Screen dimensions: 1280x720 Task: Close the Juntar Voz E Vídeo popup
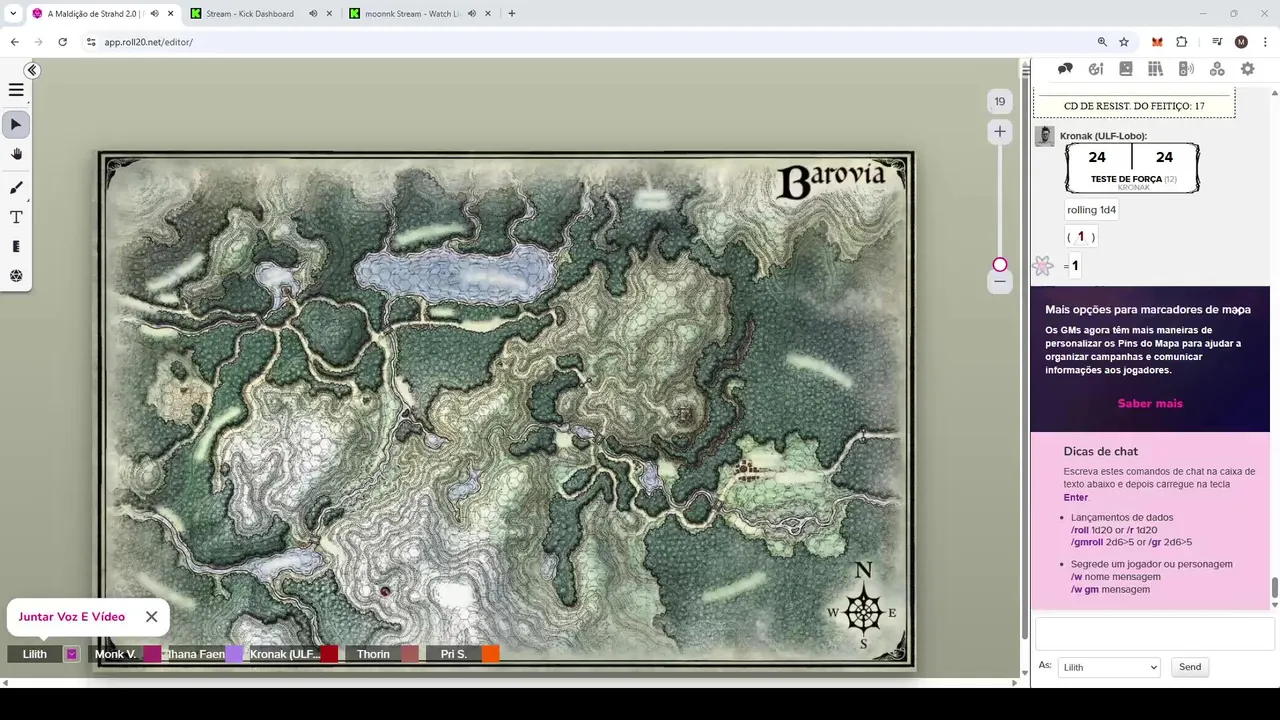pyautogui.click(x=151, y=616)
